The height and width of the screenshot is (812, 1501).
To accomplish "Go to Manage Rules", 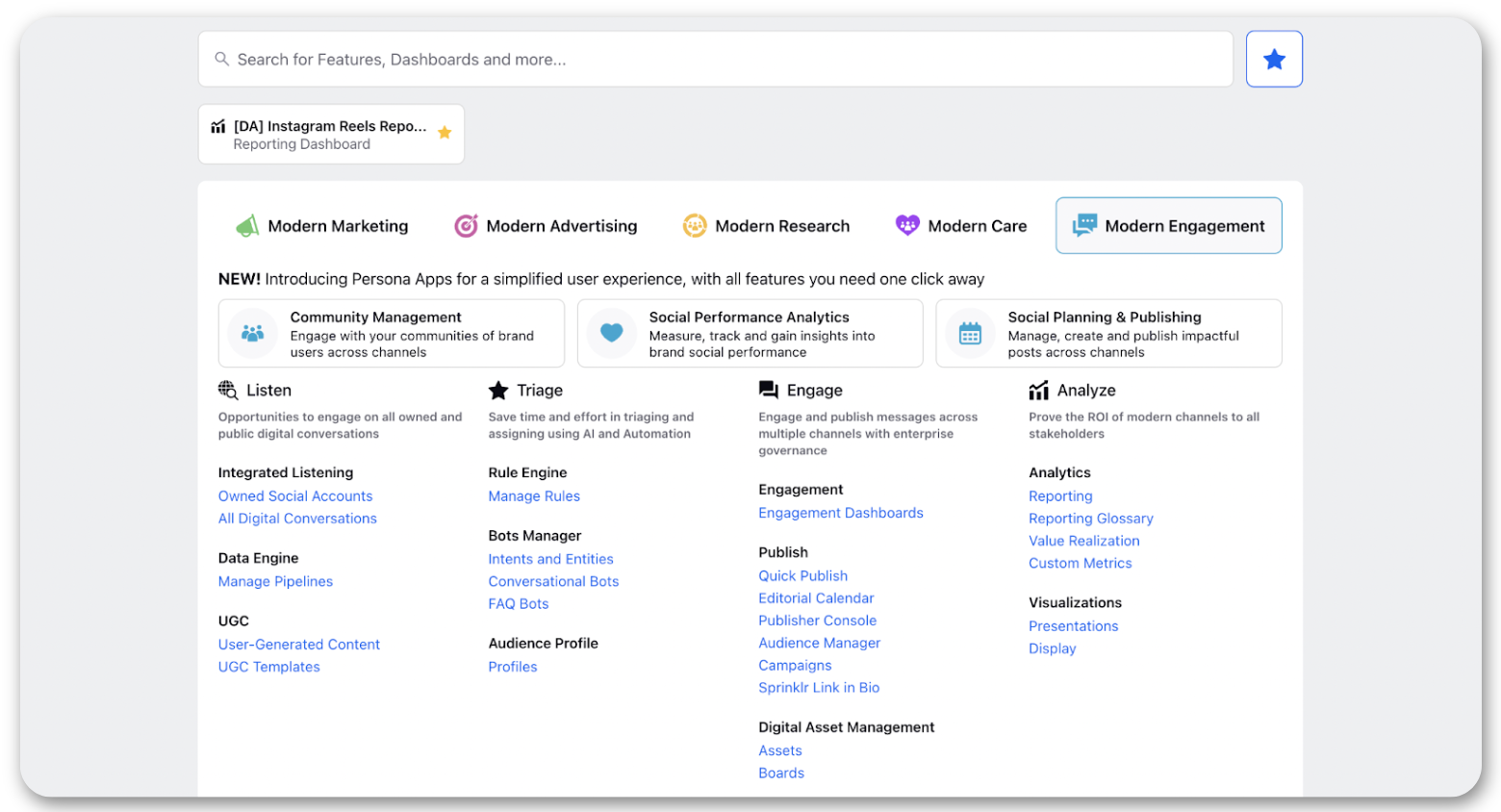I will 534,495.
